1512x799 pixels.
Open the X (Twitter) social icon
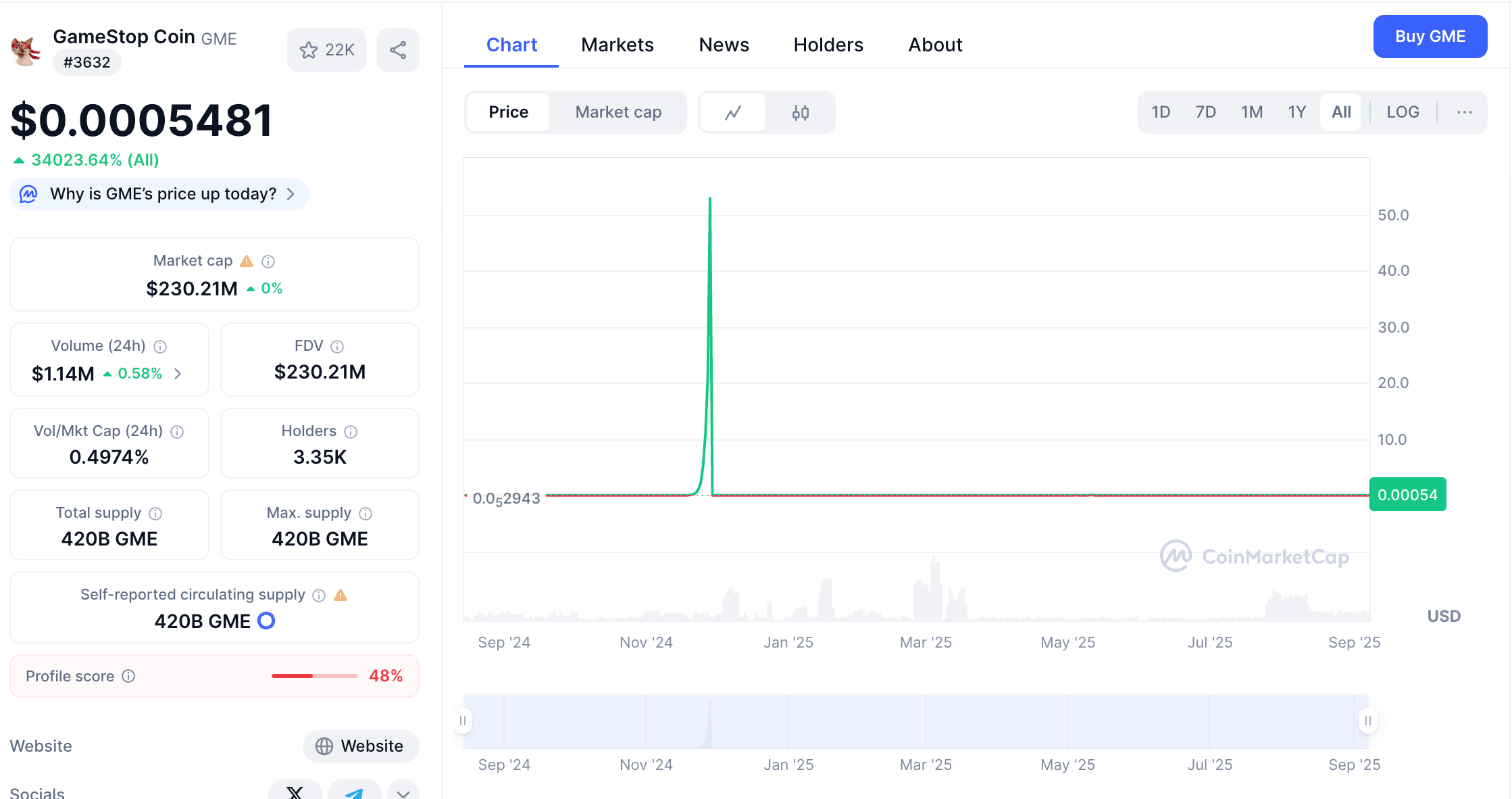pos(295,791)
